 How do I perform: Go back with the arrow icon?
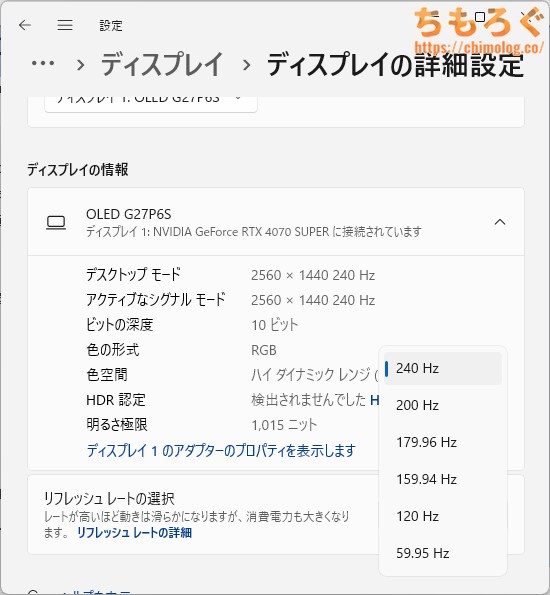(25, 25)
